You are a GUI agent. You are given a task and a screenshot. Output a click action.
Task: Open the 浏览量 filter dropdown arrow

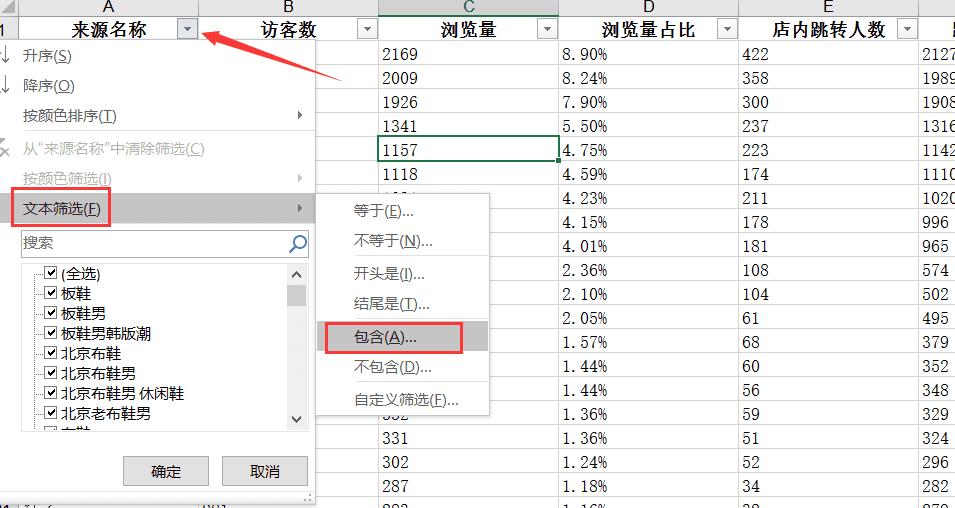548,29
